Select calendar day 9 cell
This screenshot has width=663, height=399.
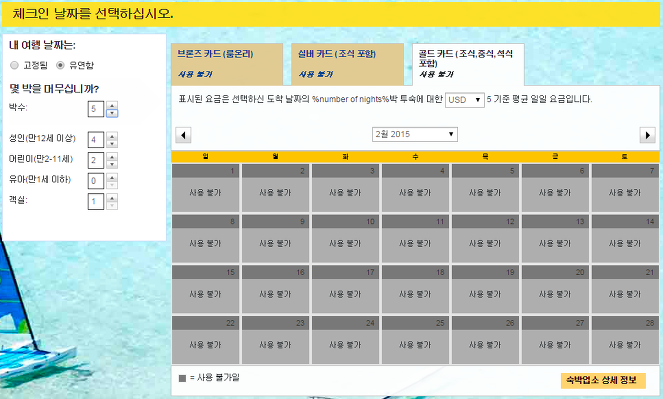tap(275, 239)
